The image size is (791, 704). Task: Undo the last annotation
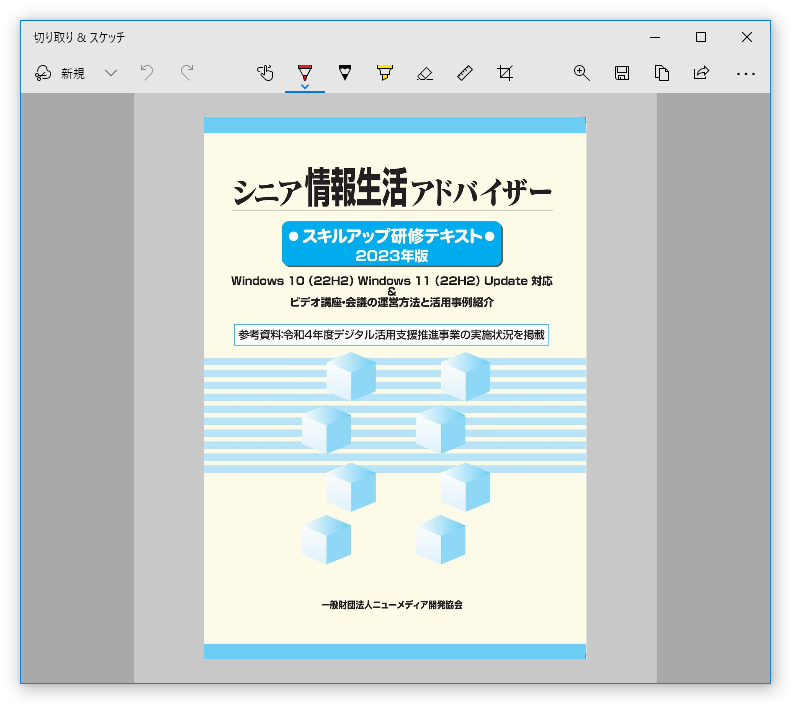(147, 73)
